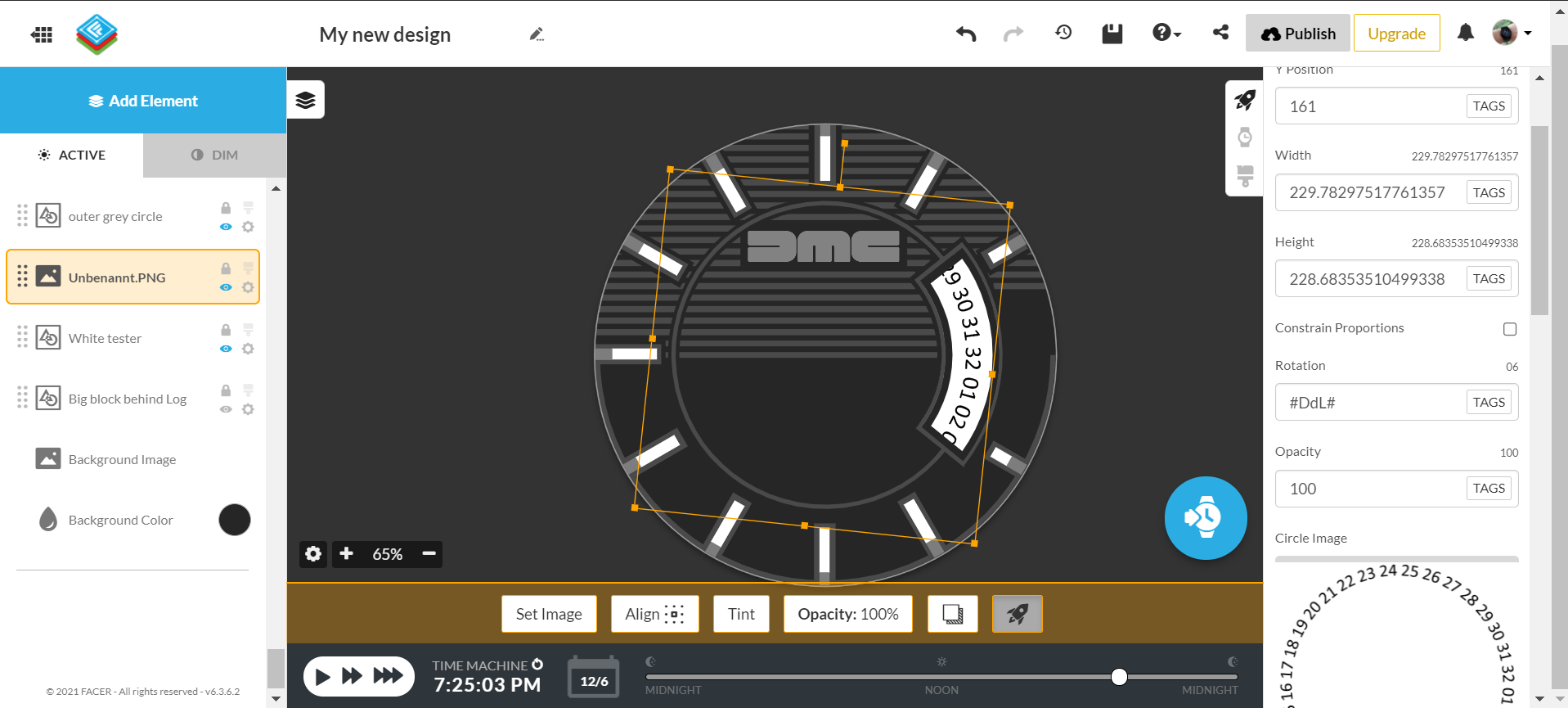1568x708 pixels.
Task: Click the blue sync-to-watch button
Action: click(x=1206, y=518)
